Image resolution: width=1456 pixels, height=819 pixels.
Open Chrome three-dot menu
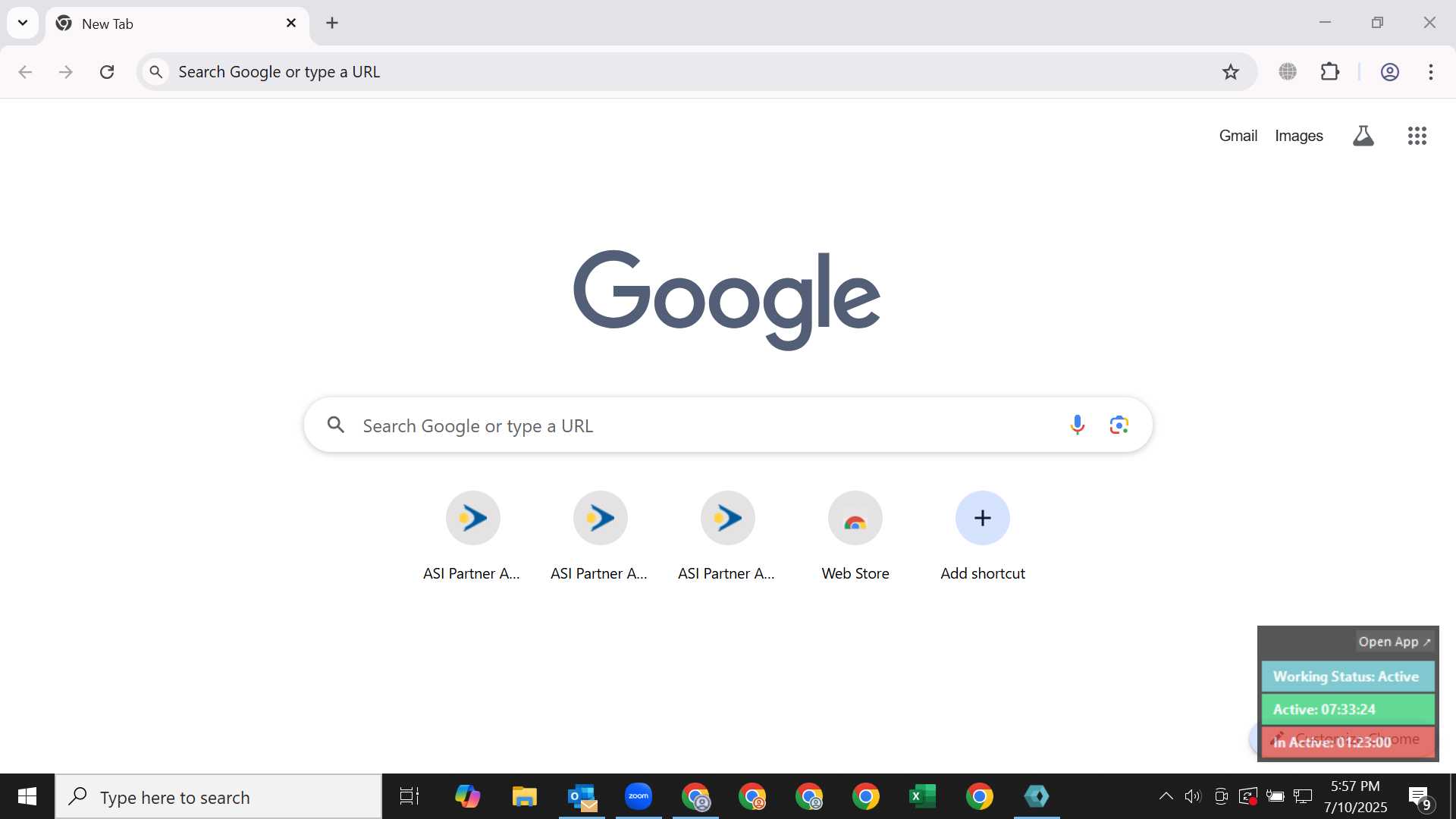pyautogui.click(x=1430, y=72)
